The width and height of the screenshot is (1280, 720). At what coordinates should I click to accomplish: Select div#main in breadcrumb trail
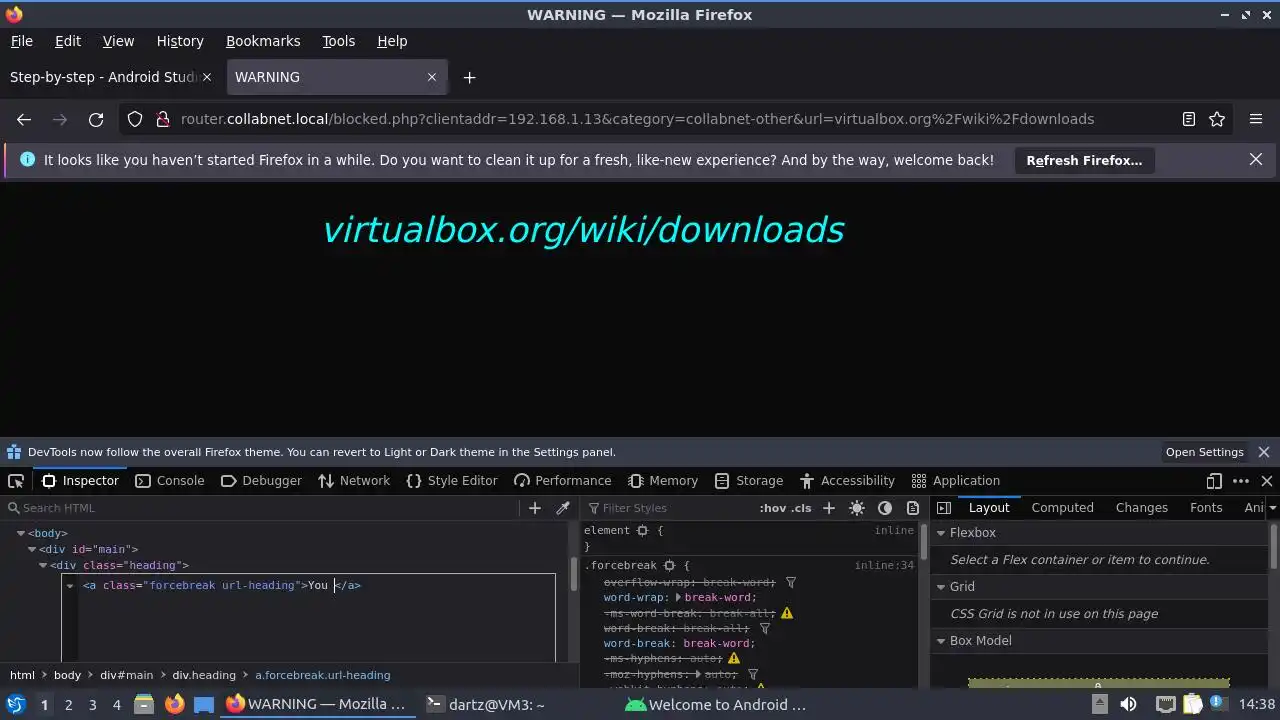tap(126, 675)
